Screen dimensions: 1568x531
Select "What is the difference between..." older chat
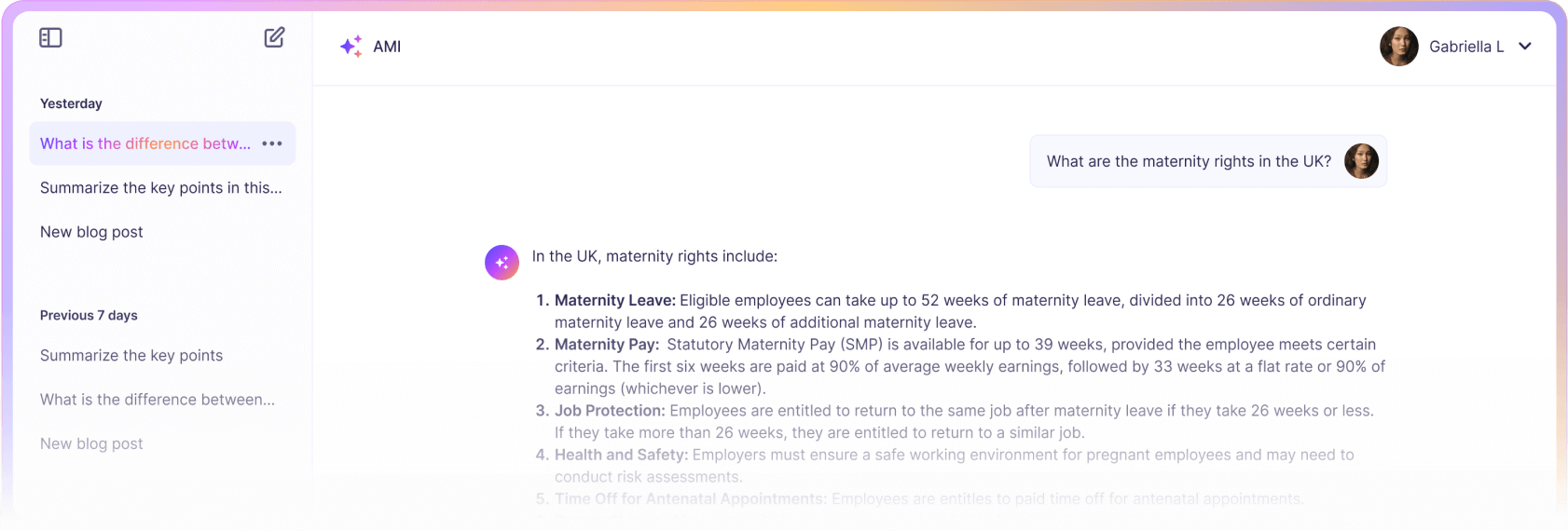click(158, 400)
